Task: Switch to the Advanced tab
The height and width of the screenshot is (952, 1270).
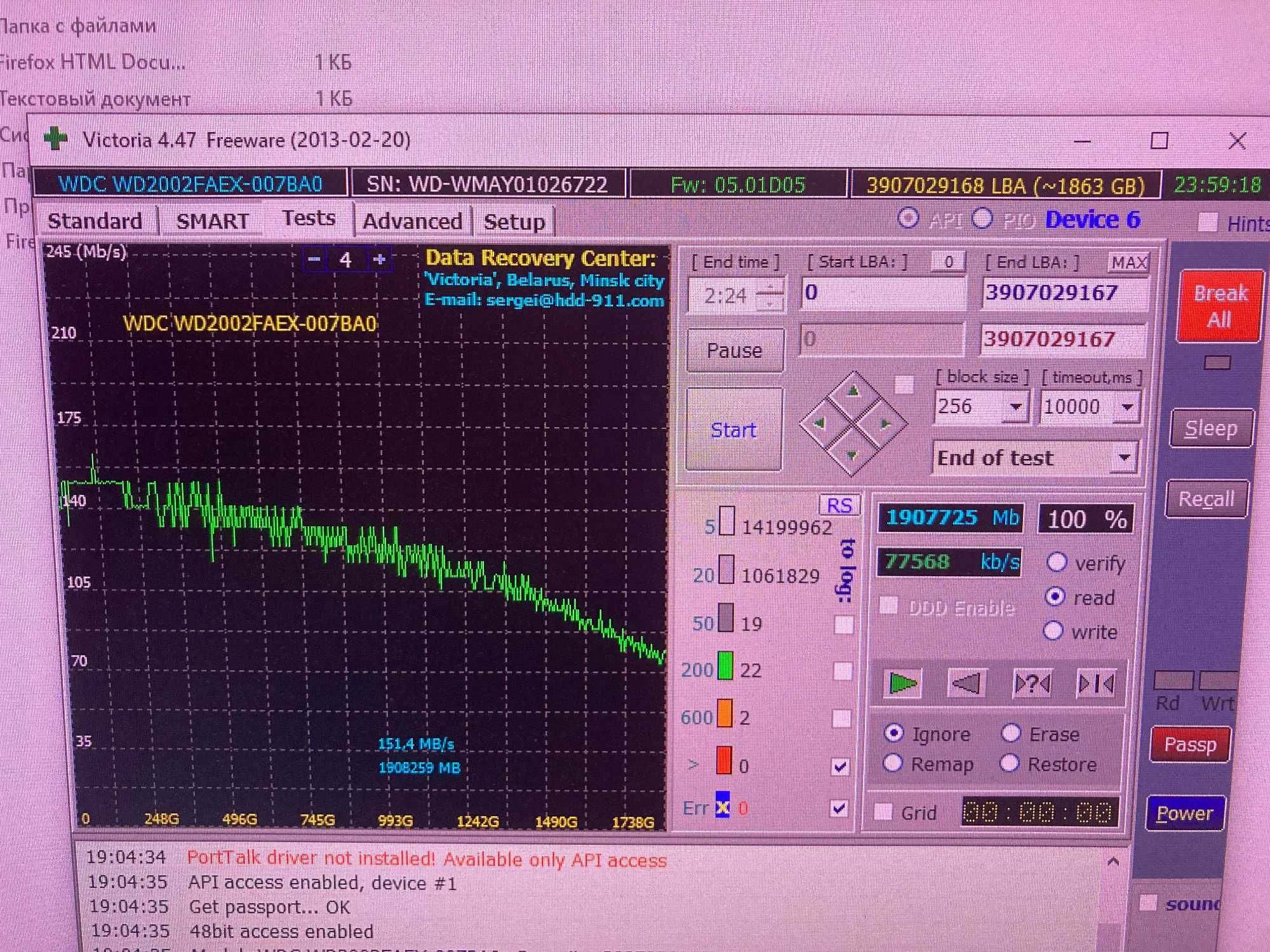Action: pos(412,221)
